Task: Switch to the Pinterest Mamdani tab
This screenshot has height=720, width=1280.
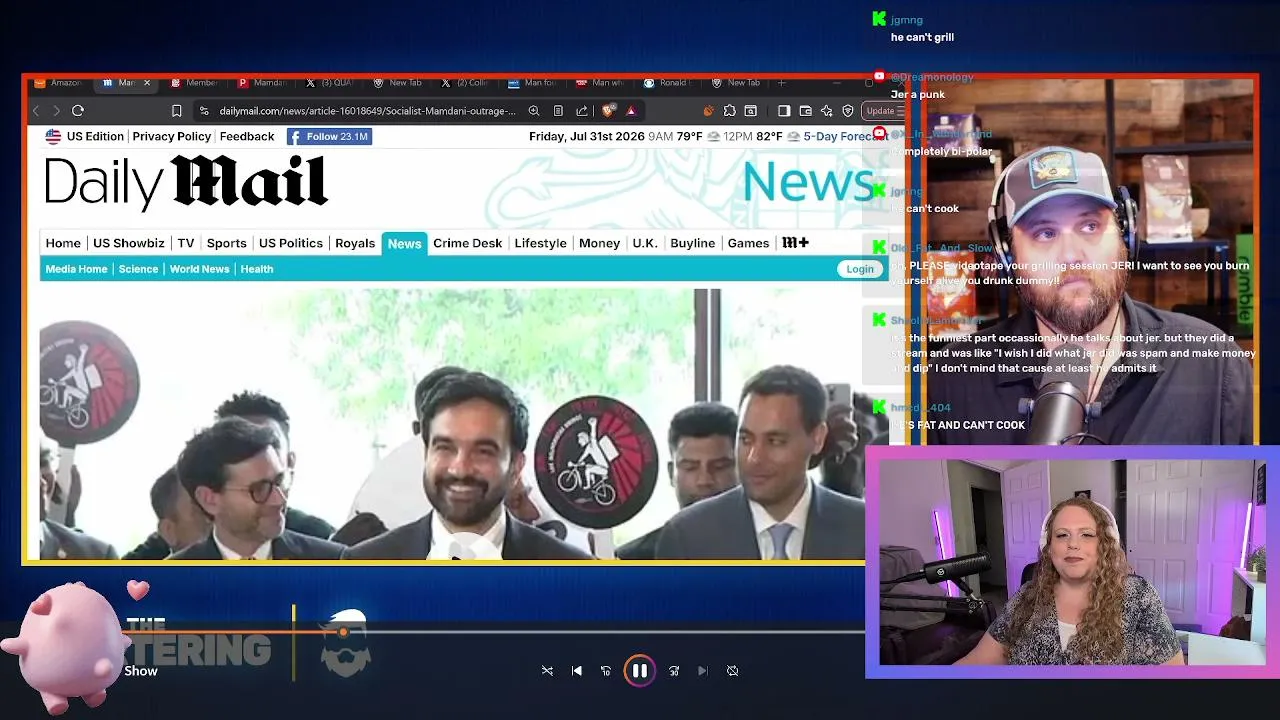Action: [262, 83]
